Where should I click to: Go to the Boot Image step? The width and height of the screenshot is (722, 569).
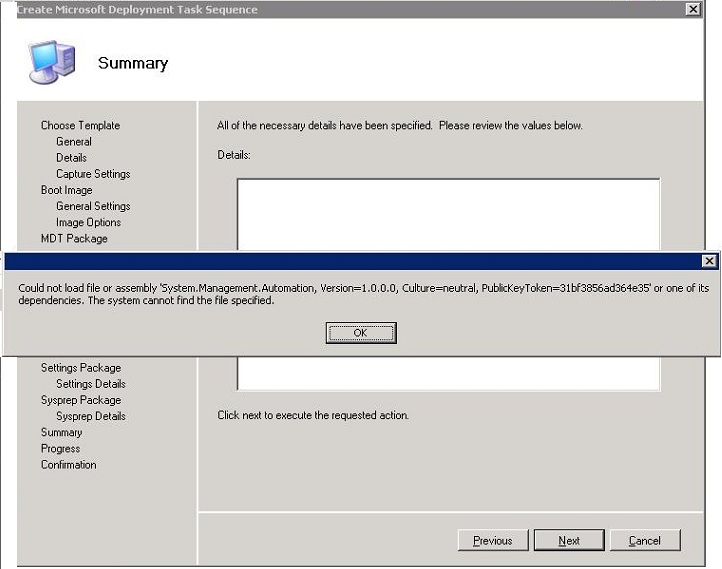tap(66, 190)
